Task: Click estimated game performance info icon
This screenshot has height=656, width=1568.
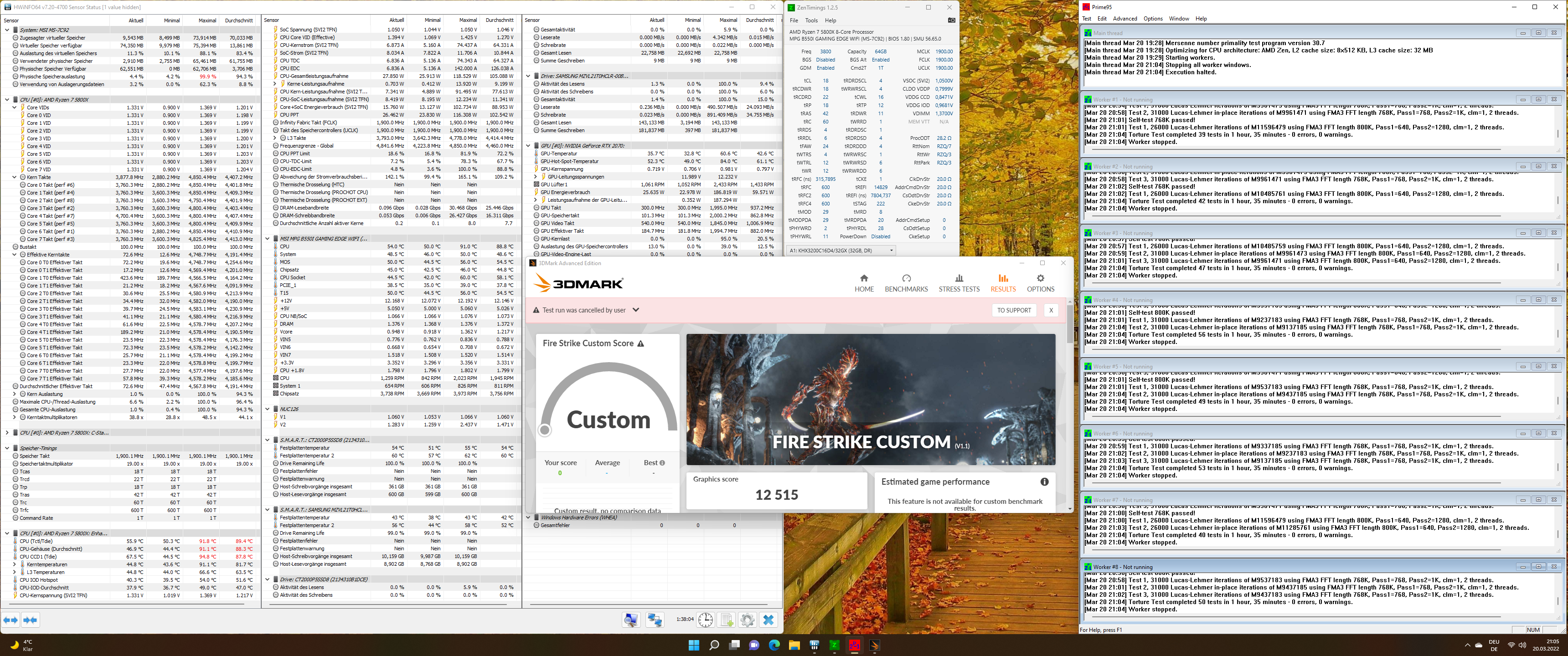Action: [1044, 482]
